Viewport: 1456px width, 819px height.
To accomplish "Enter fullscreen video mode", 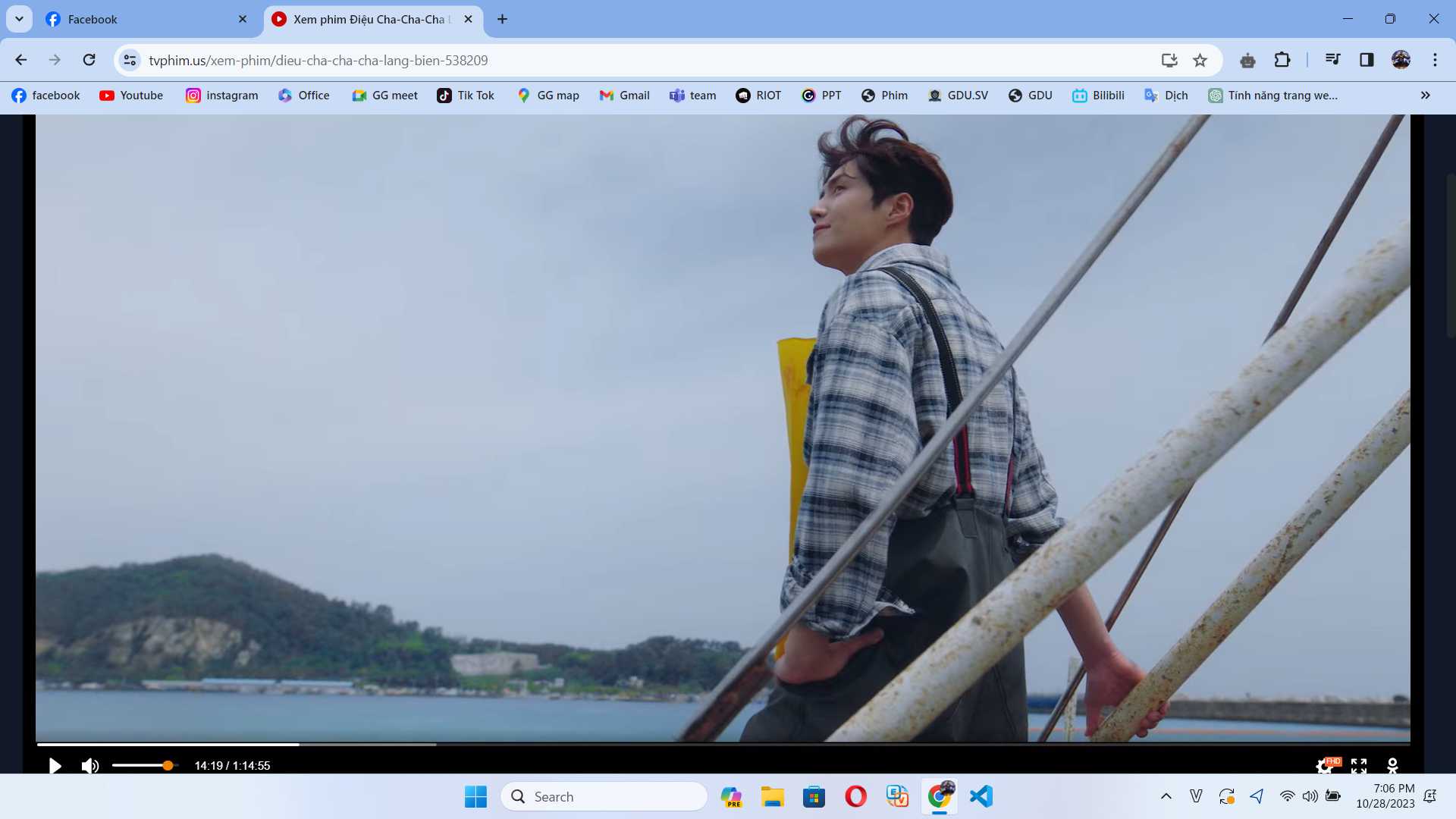I will click(x=1359, y=766).
